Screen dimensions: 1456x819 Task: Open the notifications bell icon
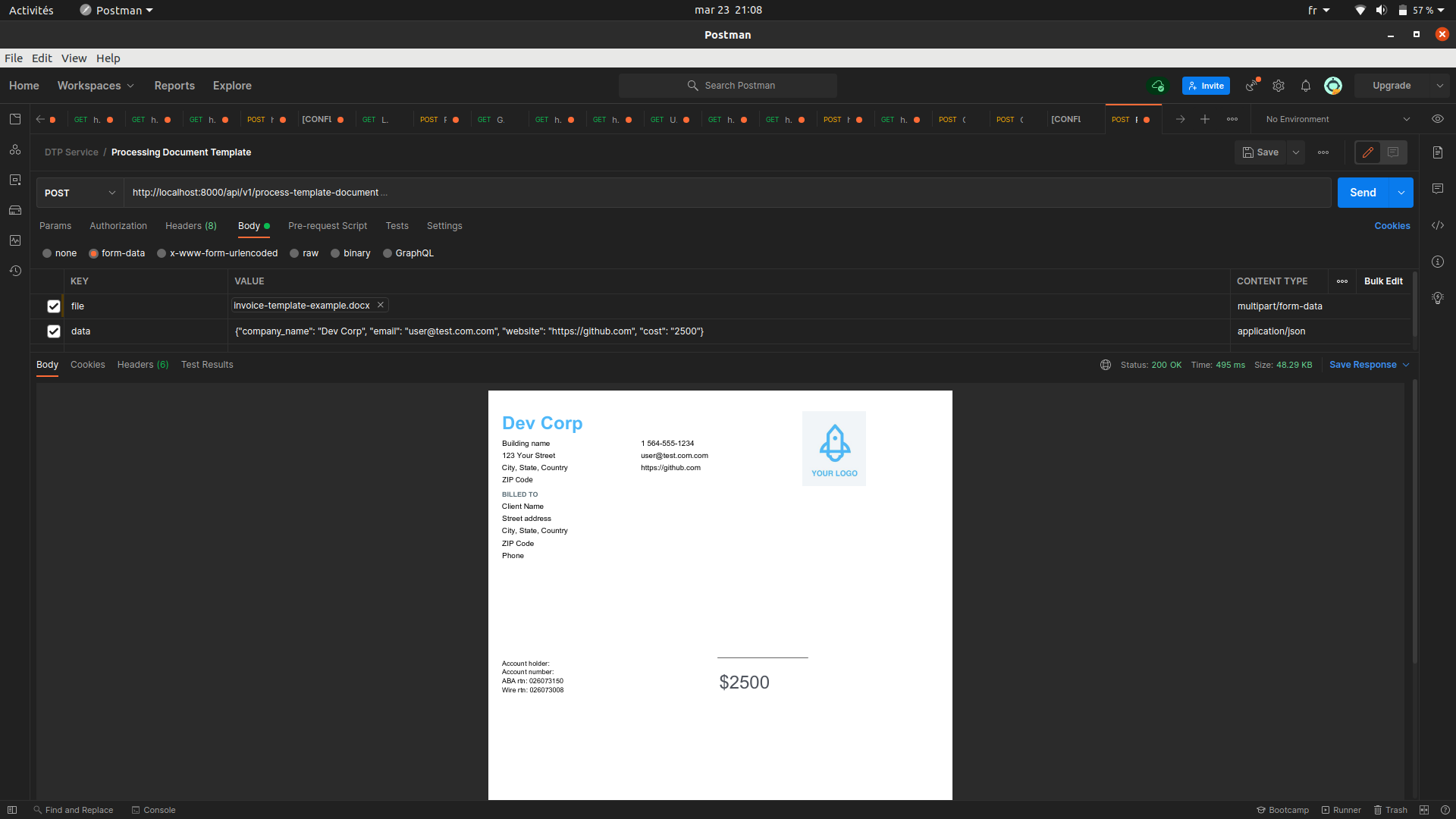pos(1306,86)
